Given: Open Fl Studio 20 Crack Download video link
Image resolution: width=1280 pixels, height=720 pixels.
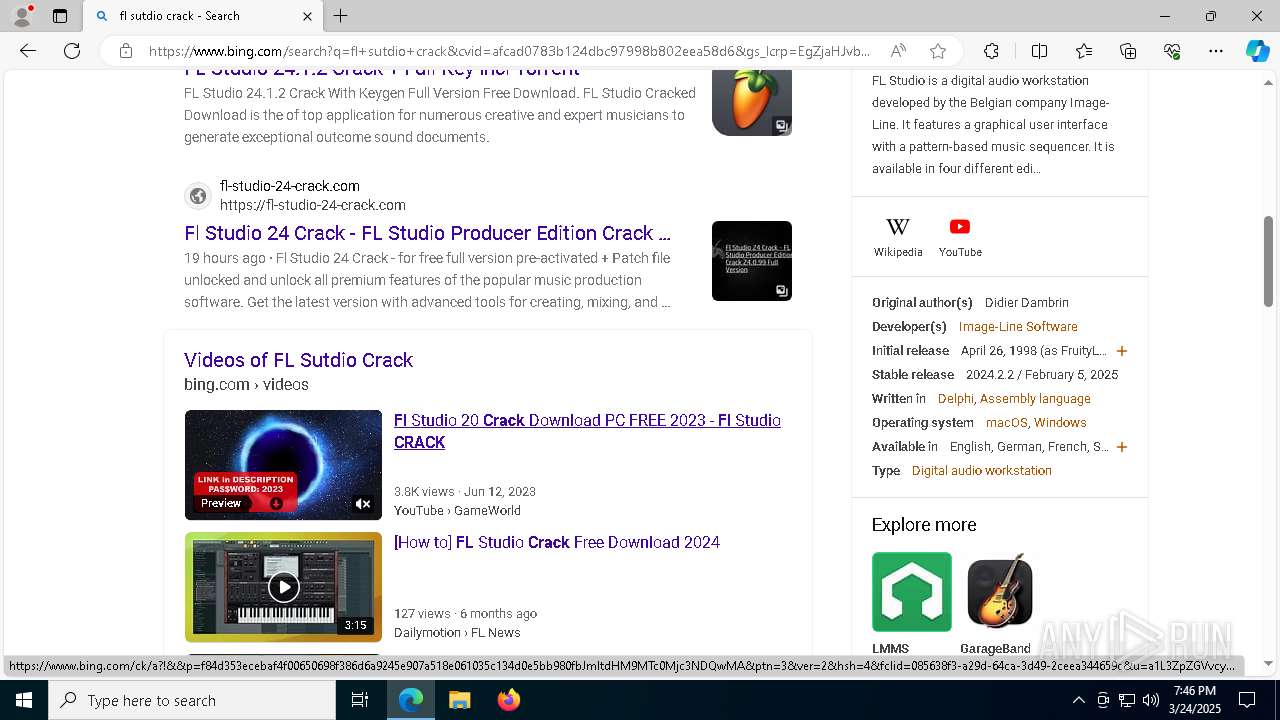Looking at the screenshot, I should pos(587,431).
